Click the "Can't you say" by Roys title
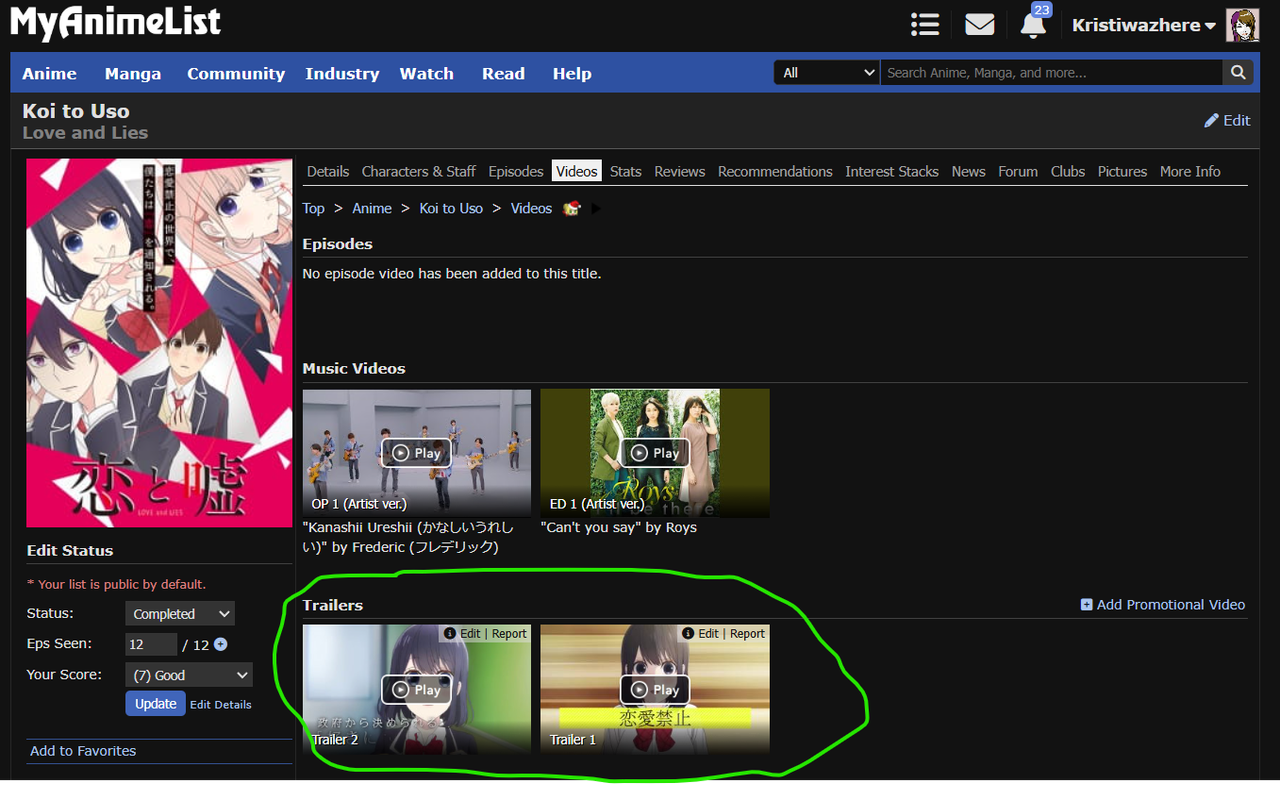Viewport: 1280px width, 785px height. click(x=618, y=527)
